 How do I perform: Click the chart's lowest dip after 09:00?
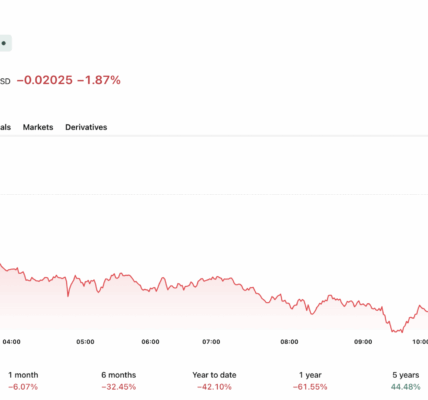pos(397,331)
